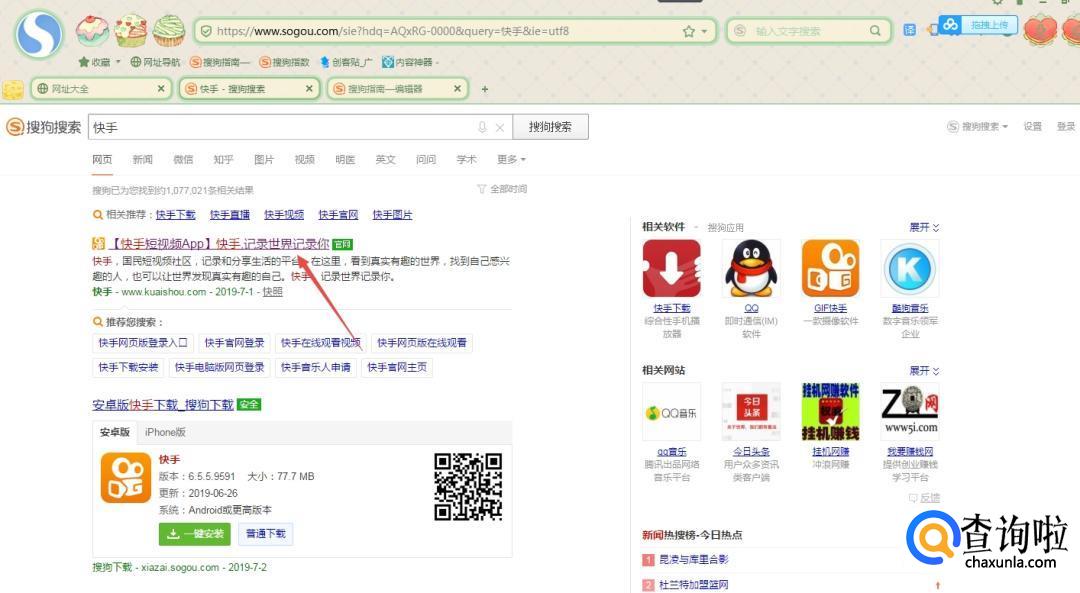Screen dimensions: 1080x593
Task: Click the QQ音乐 website thumbnail
Action: pyautogui.click(x=672, y=412)
